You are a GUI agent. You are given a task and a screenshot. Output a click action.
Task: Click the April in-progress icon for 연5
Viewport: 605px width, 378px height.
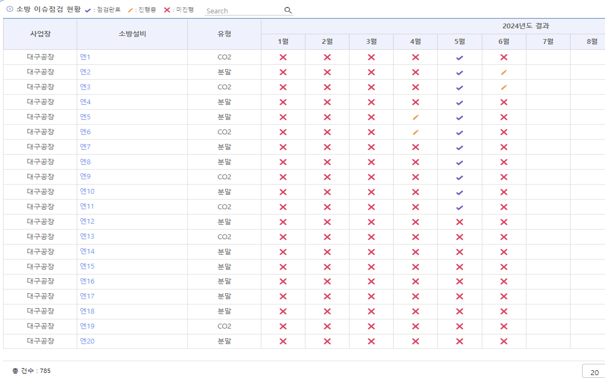pyautogui.click(x=415, y=117)
